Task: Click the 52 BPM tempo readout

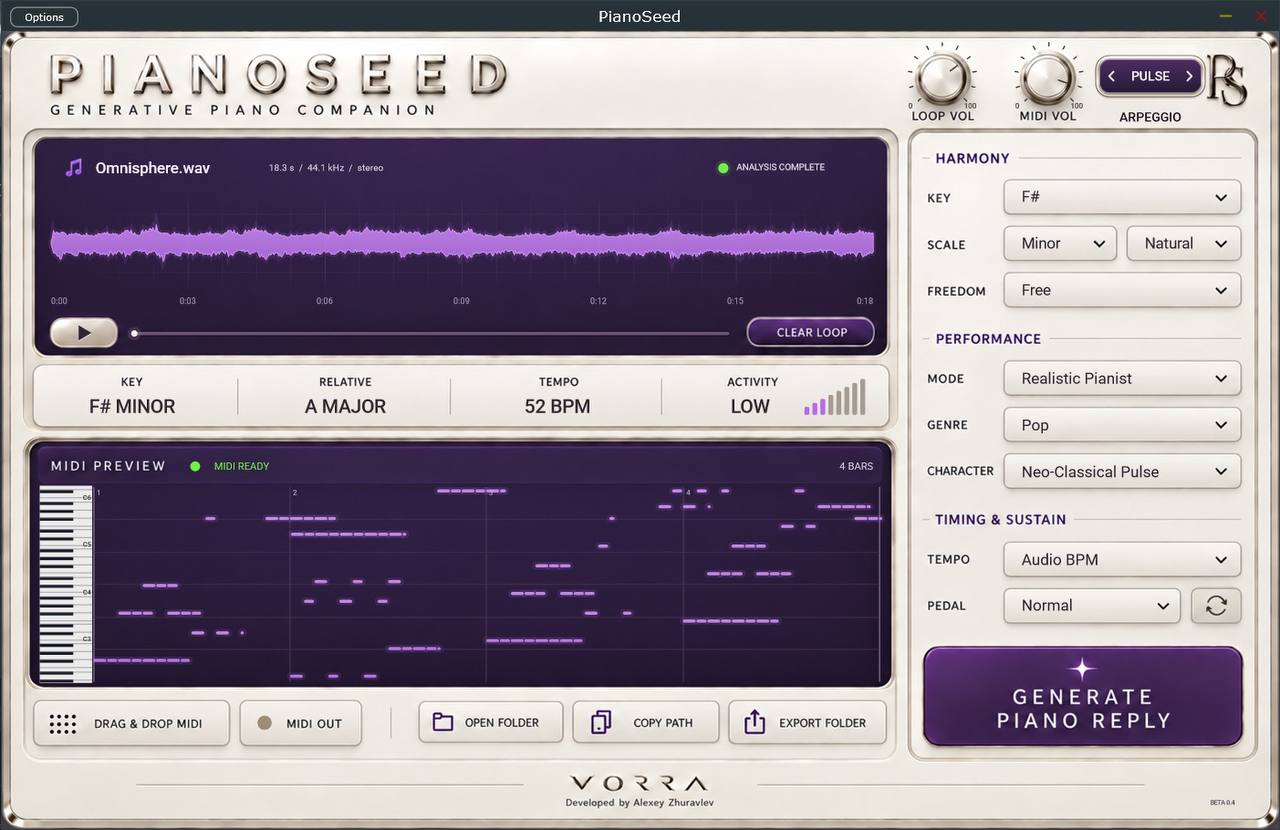Action: point(557,407)
